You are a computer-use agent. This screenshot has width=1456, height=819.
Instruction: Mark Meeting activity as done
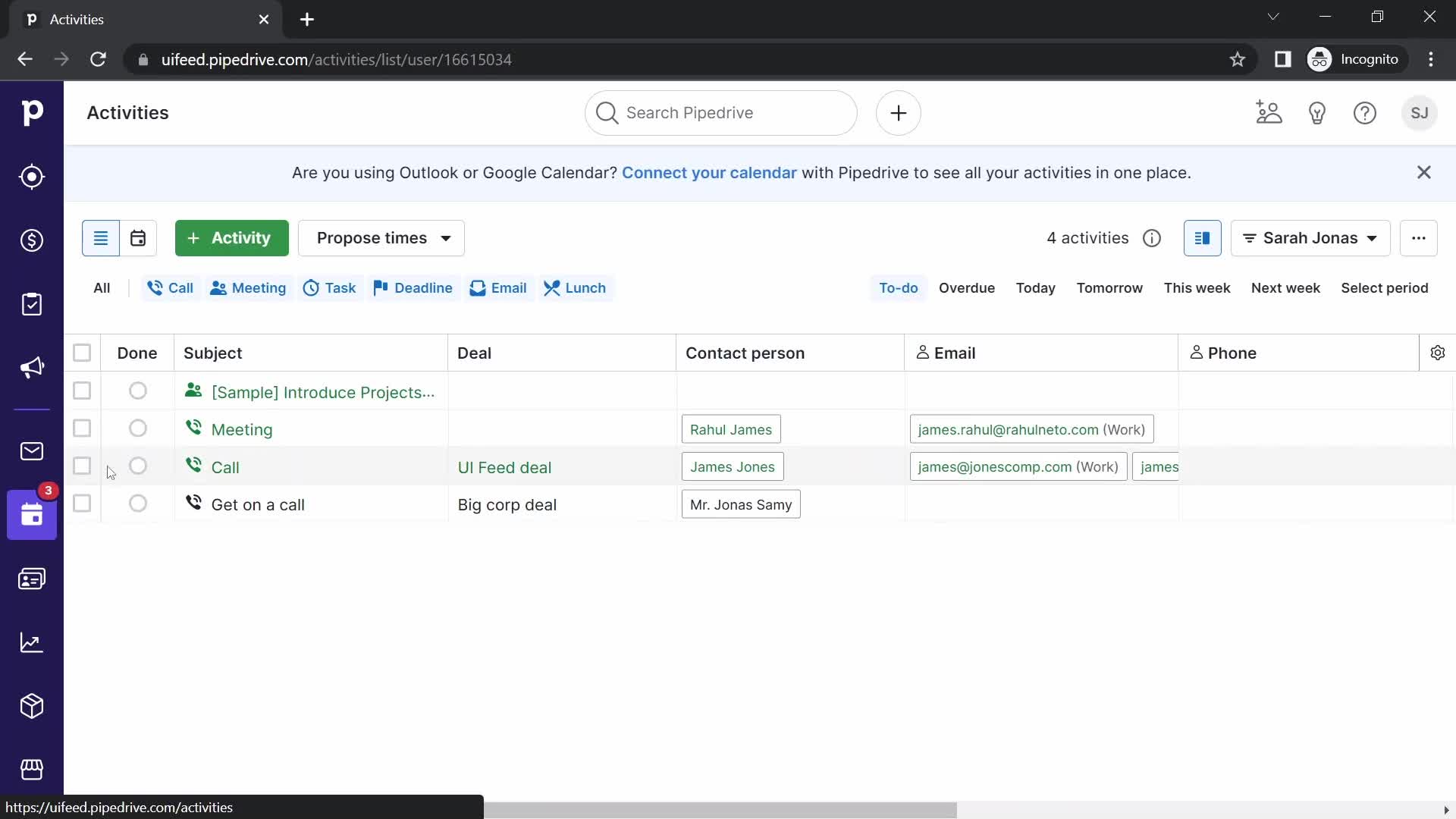pyautogui.click(x=137, y=428)
